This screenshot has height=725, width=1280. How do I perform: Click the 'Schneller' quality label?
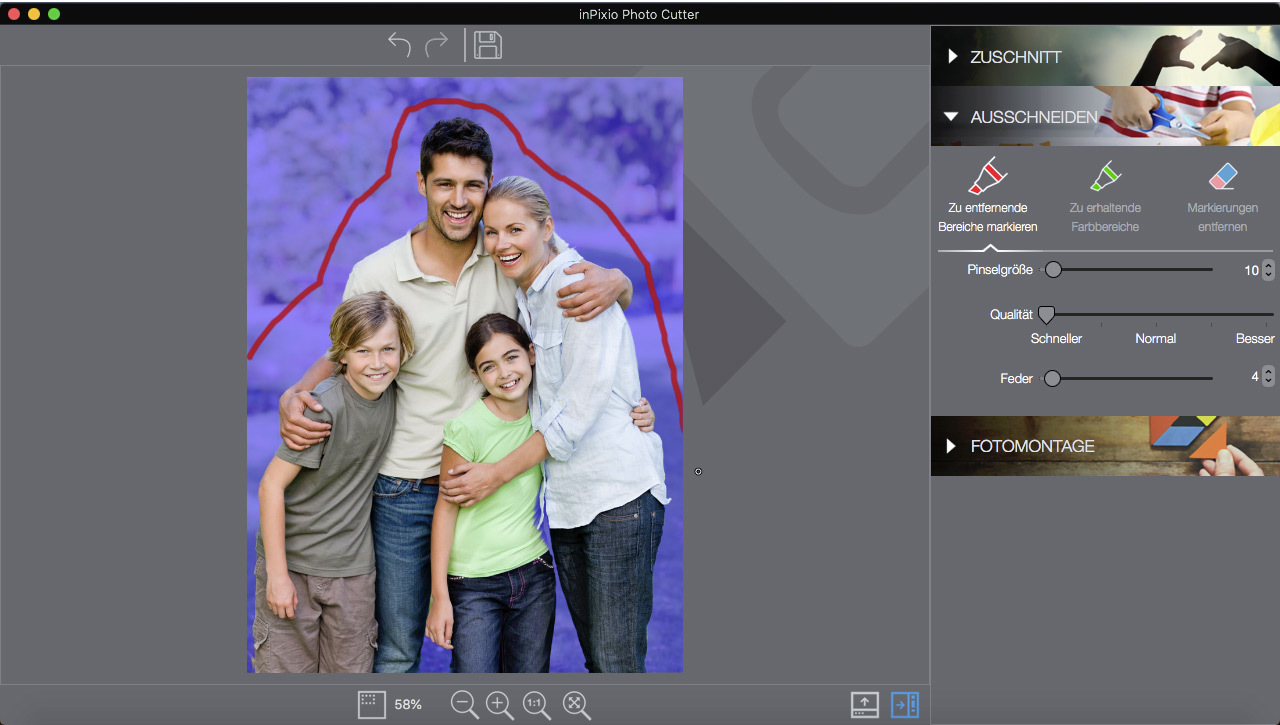click(x=1056, y=339)
